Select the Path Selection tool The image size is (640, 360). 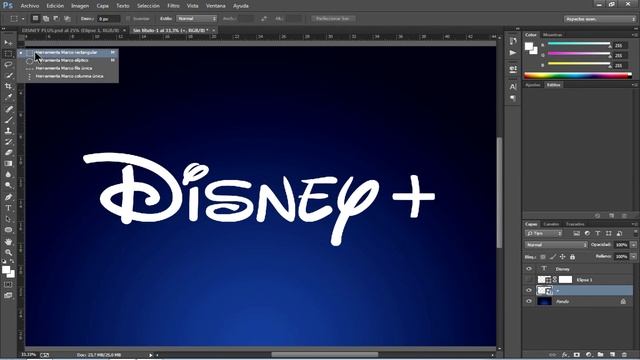click(8, 219)
